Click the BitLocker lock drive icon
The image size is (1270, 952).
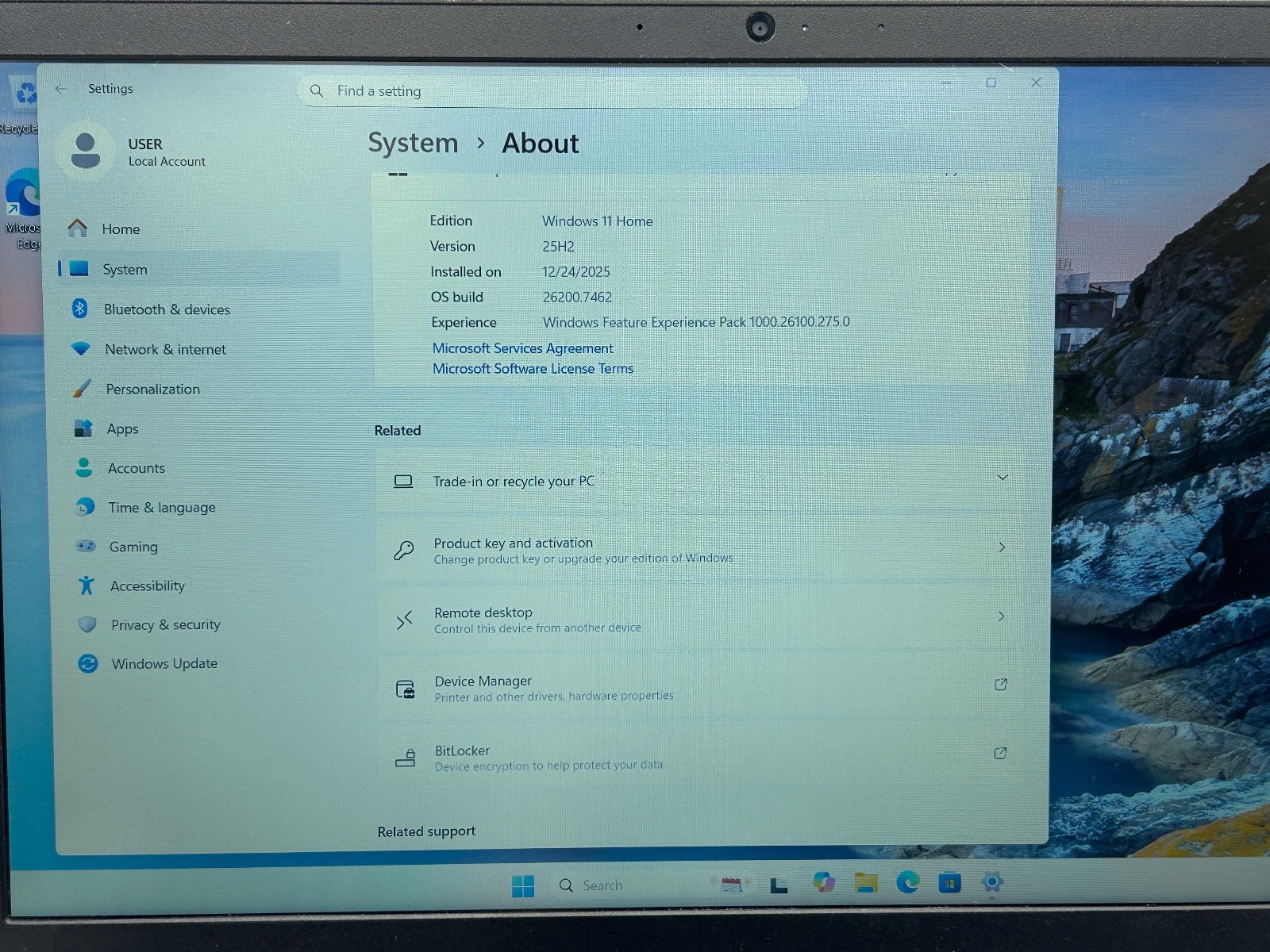(x=406, y=758)
